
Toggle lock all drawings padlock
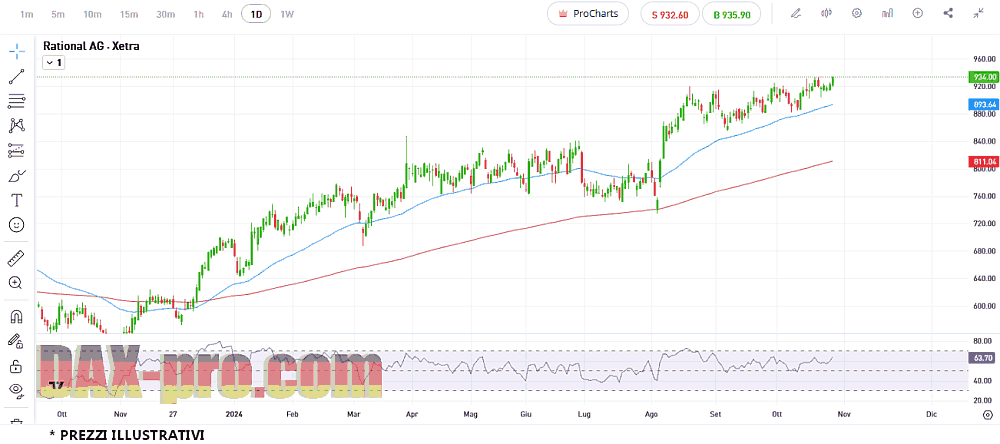pyautogui.click(x=16, y=366)
